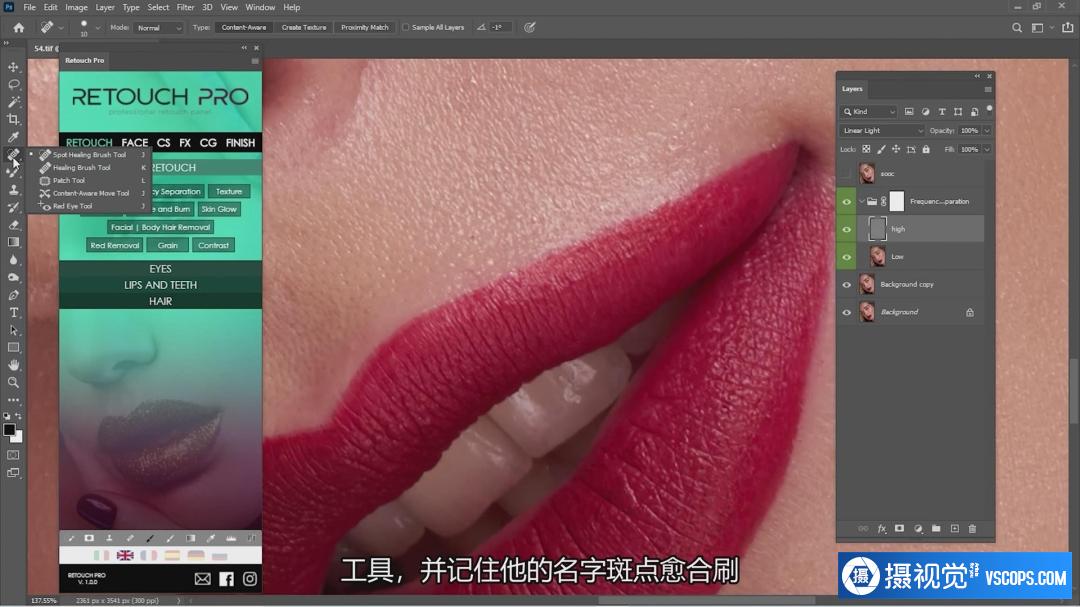Select the Horizontal Type tool
The width and height of the screenshot is (1080, 607).
pos(13,313)
